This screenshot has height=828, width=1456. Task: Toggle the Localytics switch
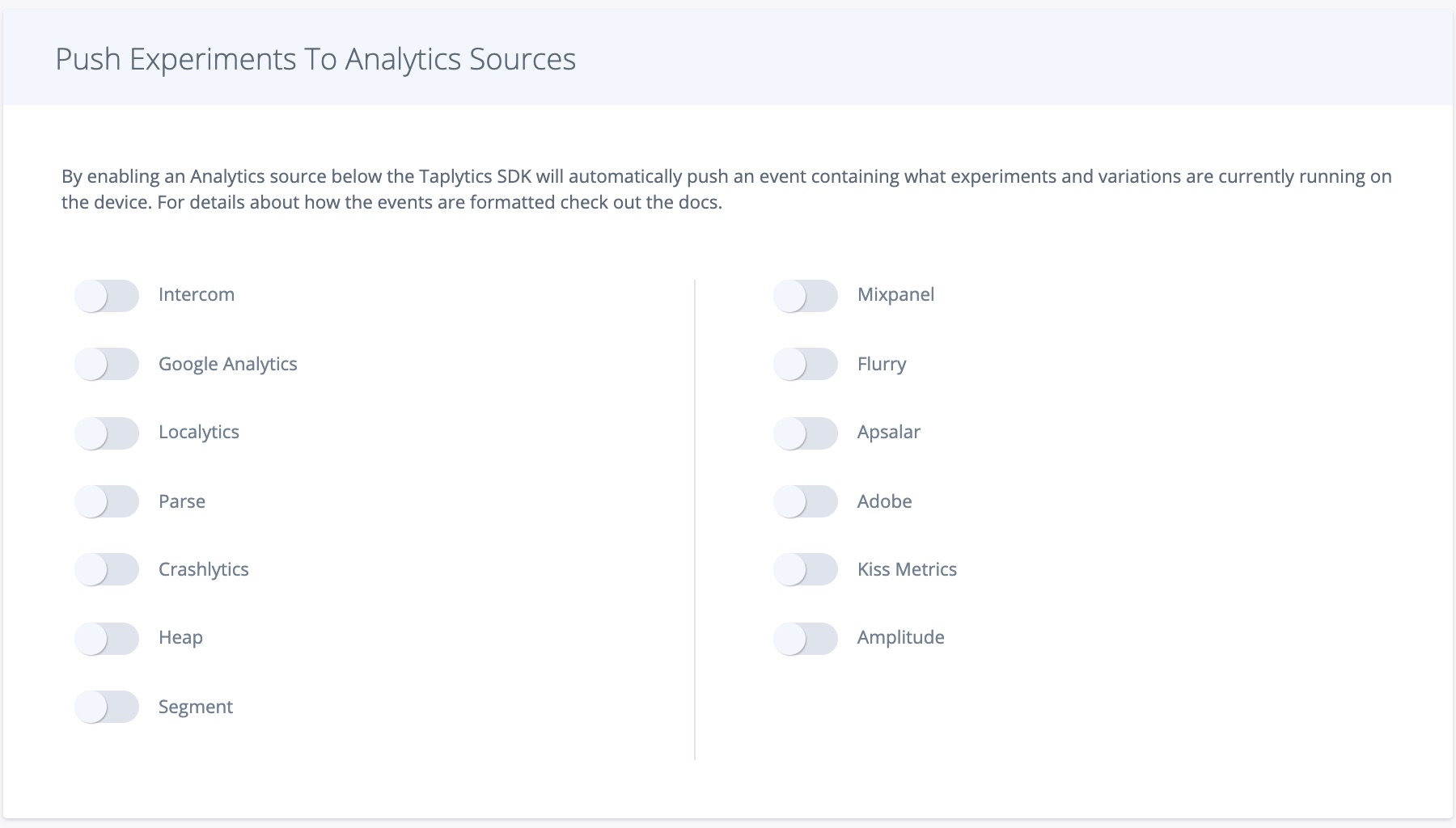click(x=107, y=433)
